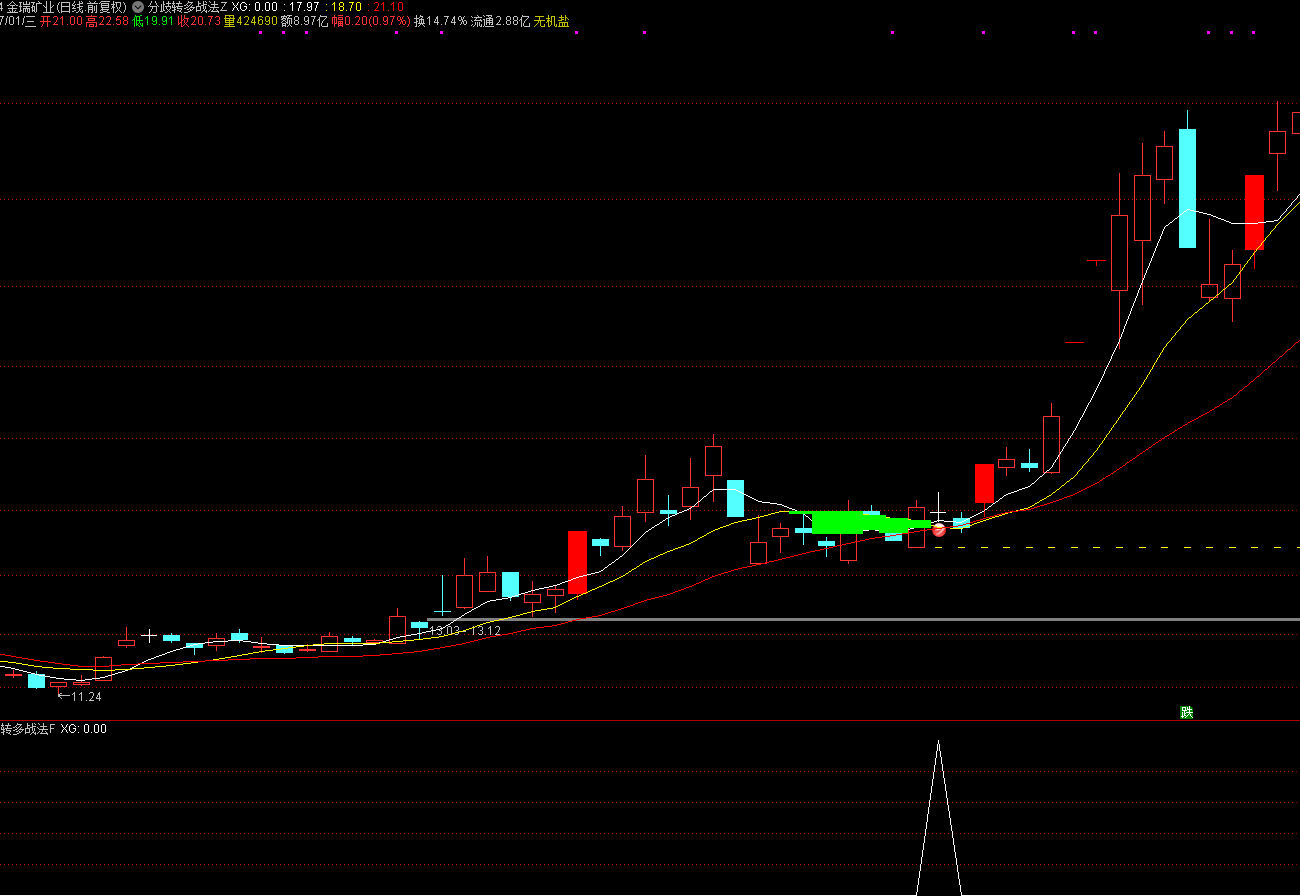The image size is (1300, 896).
Task: Click the 流通2.88亿 float shares value
Action: [500, 21]
